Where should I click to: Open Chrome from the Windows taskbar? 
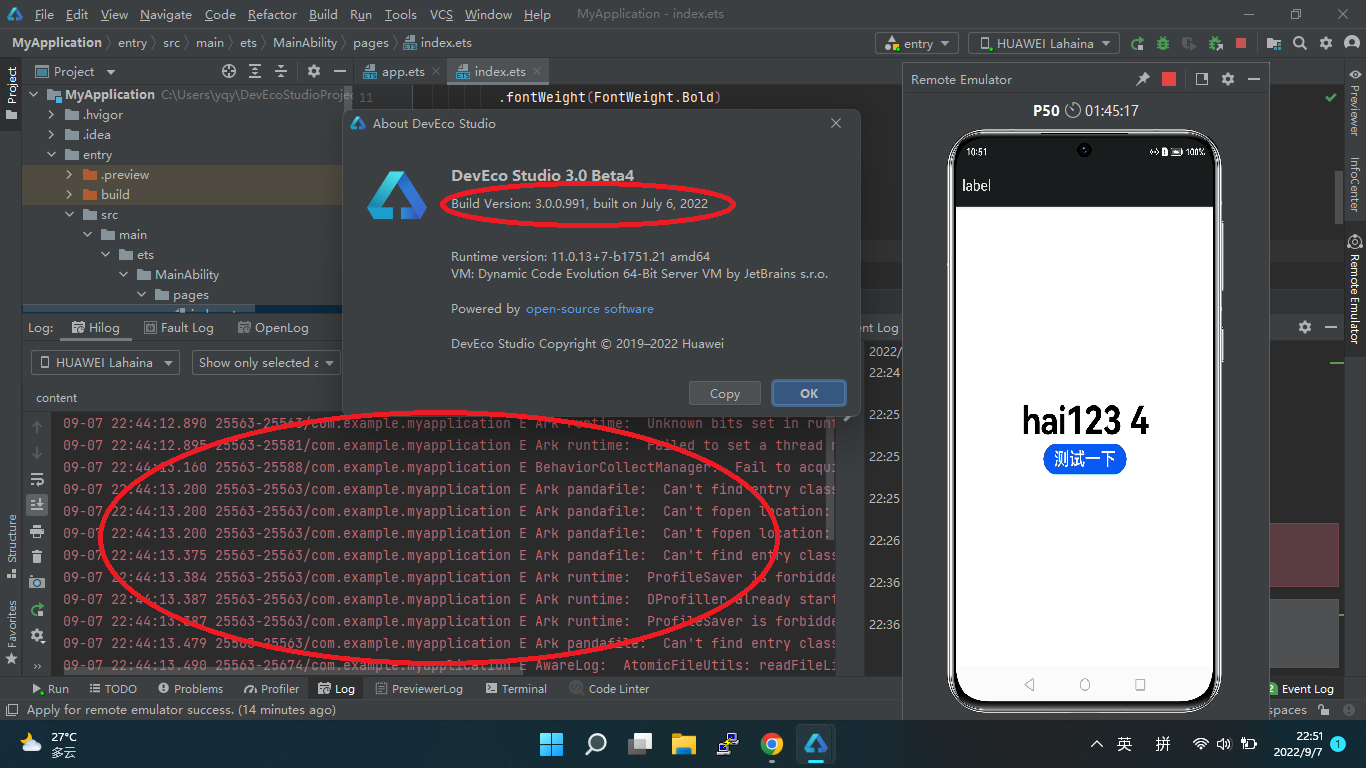(x=771, y=743)
